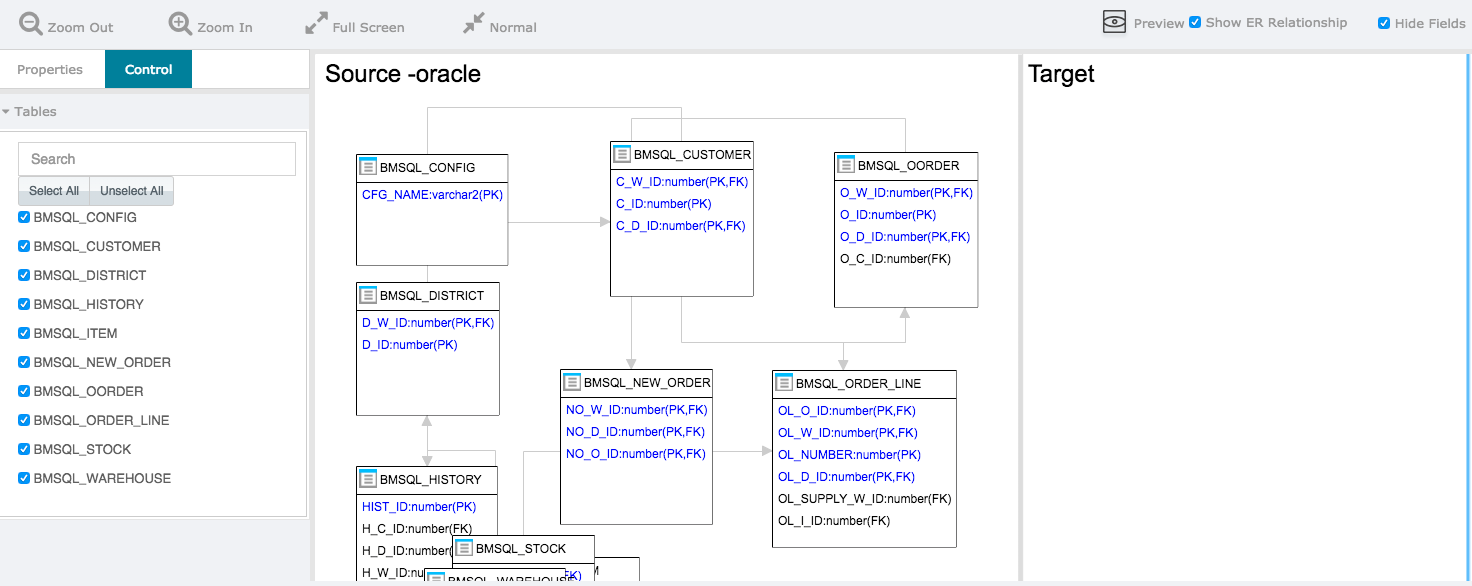Click the OL_I_ID:number(FK) field
Screen dimensions: 1472x586
point(834,521)
